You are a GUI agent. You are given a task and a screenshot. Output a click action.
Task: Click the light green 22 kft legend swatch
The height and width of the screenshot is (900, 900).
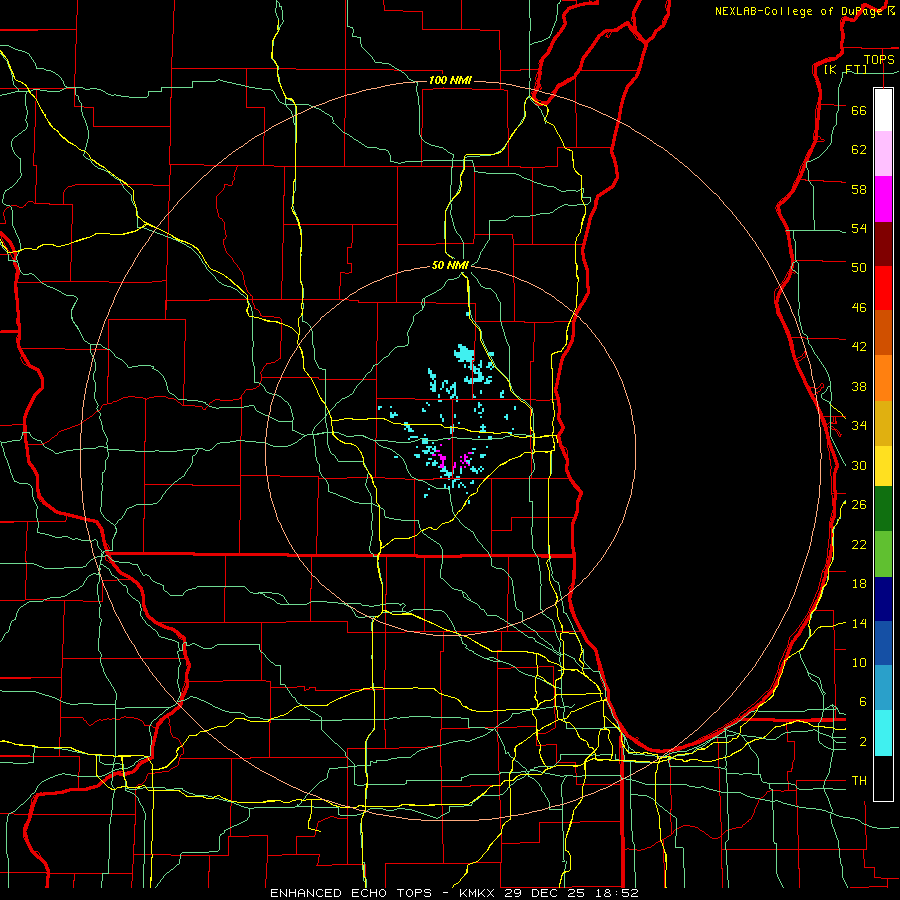coord(883,554)
